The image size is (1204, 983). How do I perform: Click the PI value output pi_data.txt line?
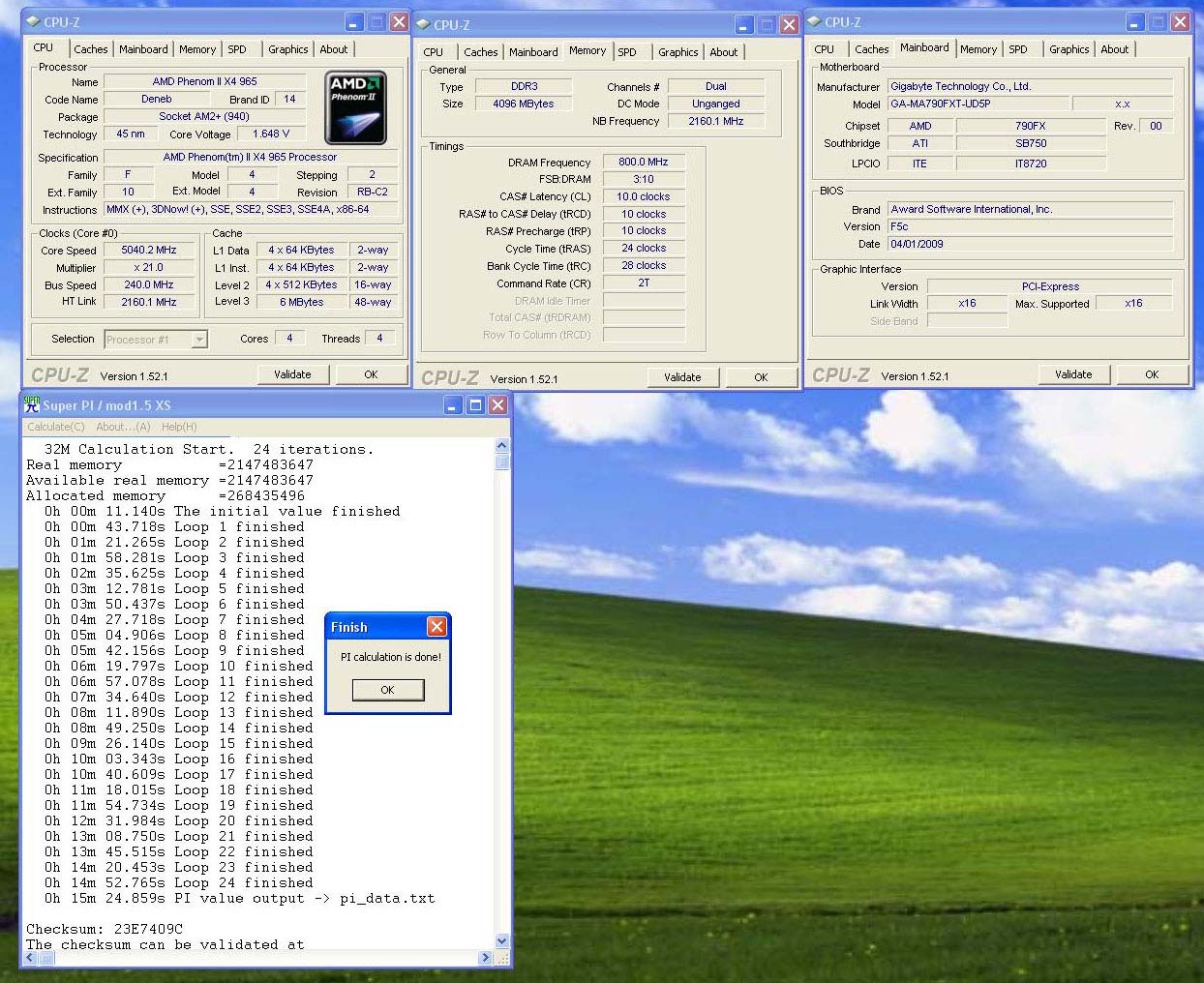click(x=239, y=898)
